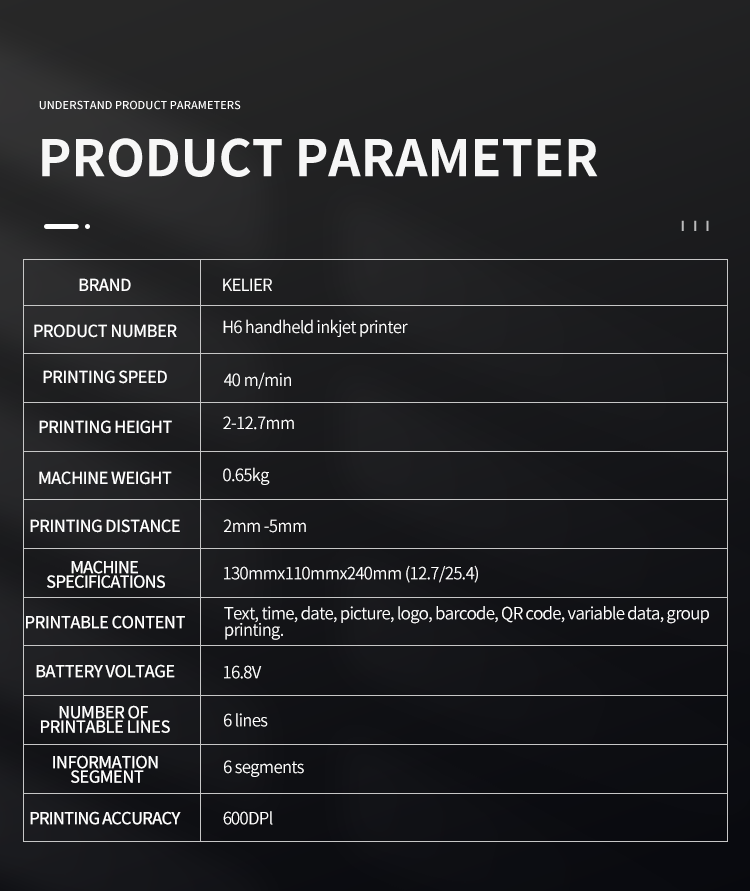Click the UNDERSTAND PRODUCT PARAMETERS subtitle
The height and width of the screenshot is (891, 750).
[140, 105]
